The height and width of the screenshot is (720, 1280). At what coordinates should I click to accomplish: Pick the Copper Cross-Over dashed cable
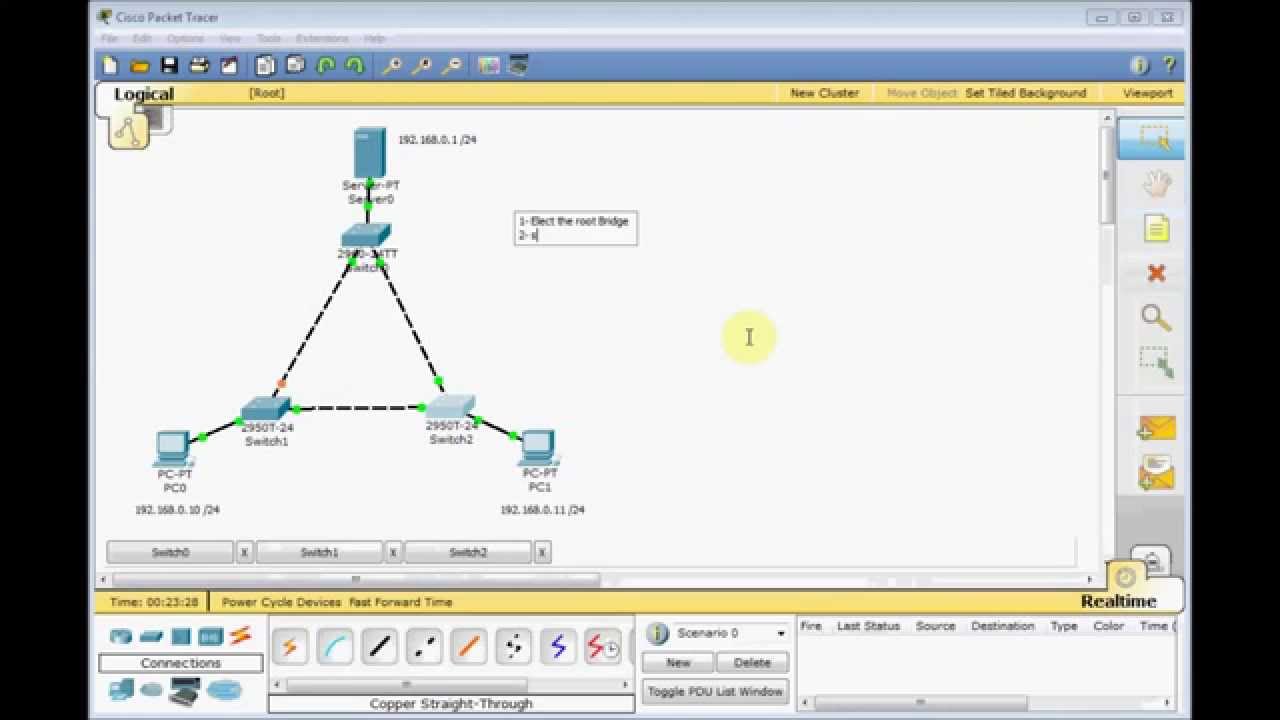coord(425,647)
